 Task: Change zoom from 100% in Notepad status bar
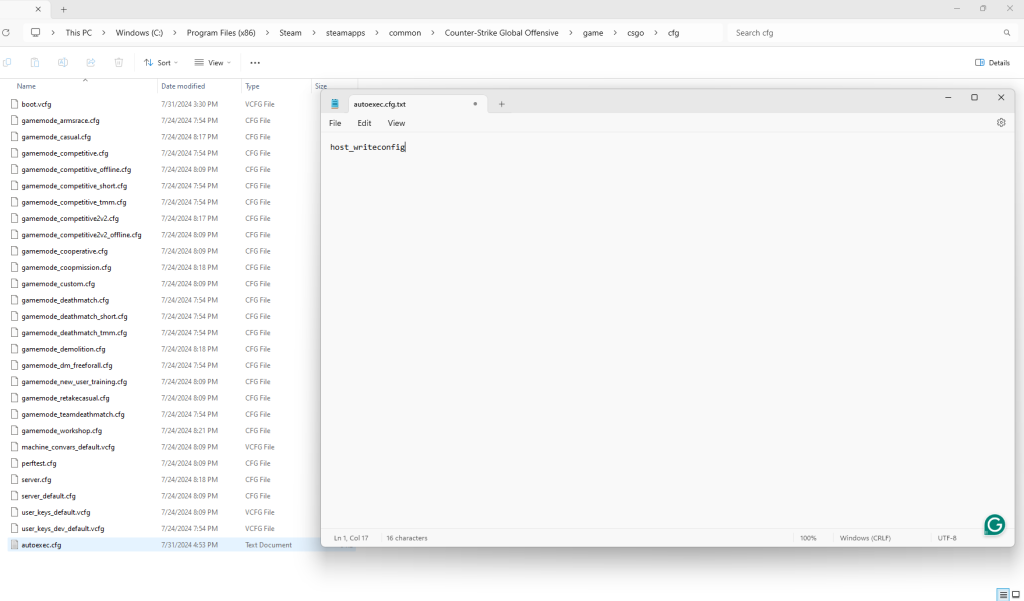tap(808, 537)
